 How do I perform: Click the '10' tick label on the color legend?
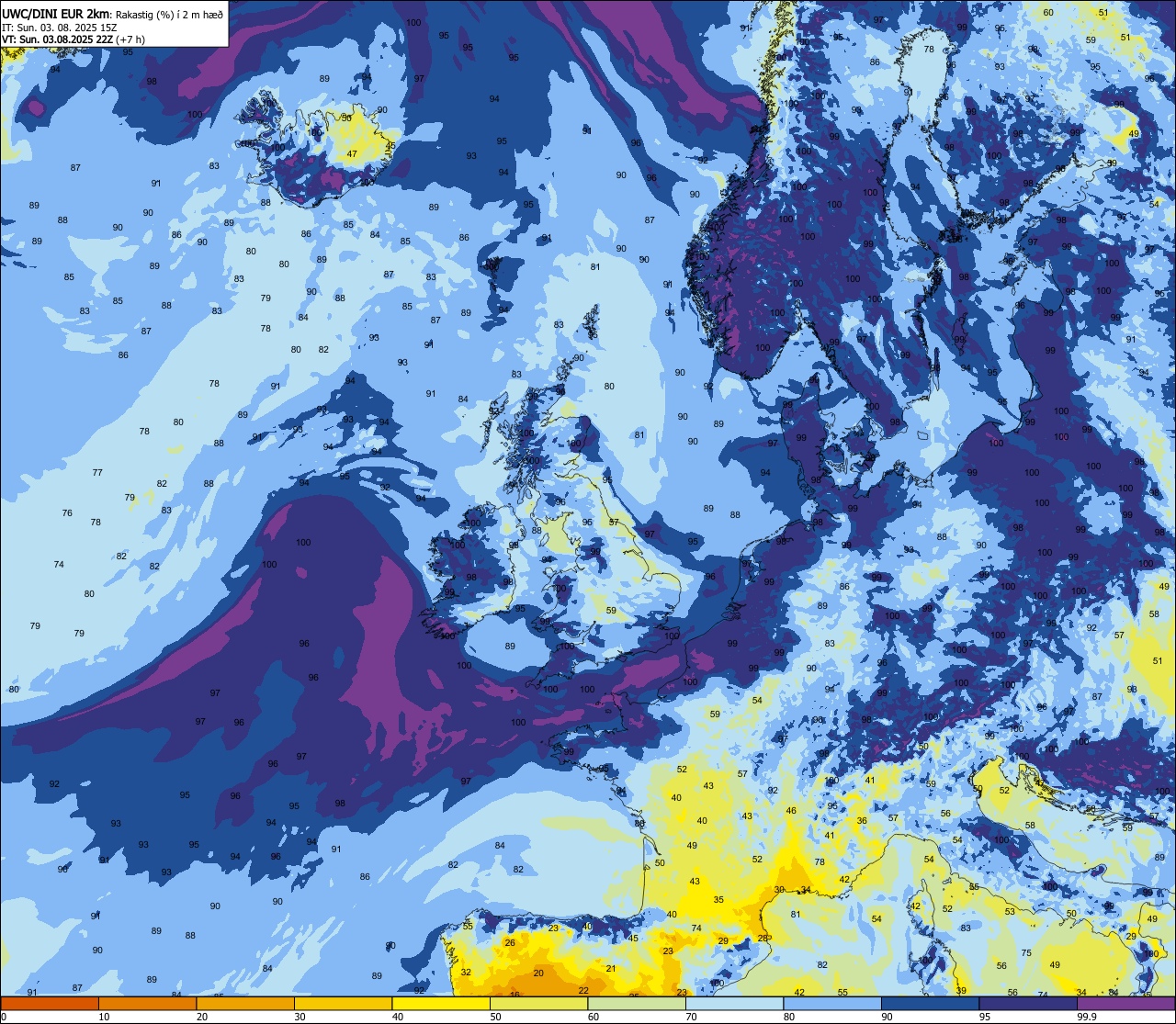click(x=104, y=1017)
